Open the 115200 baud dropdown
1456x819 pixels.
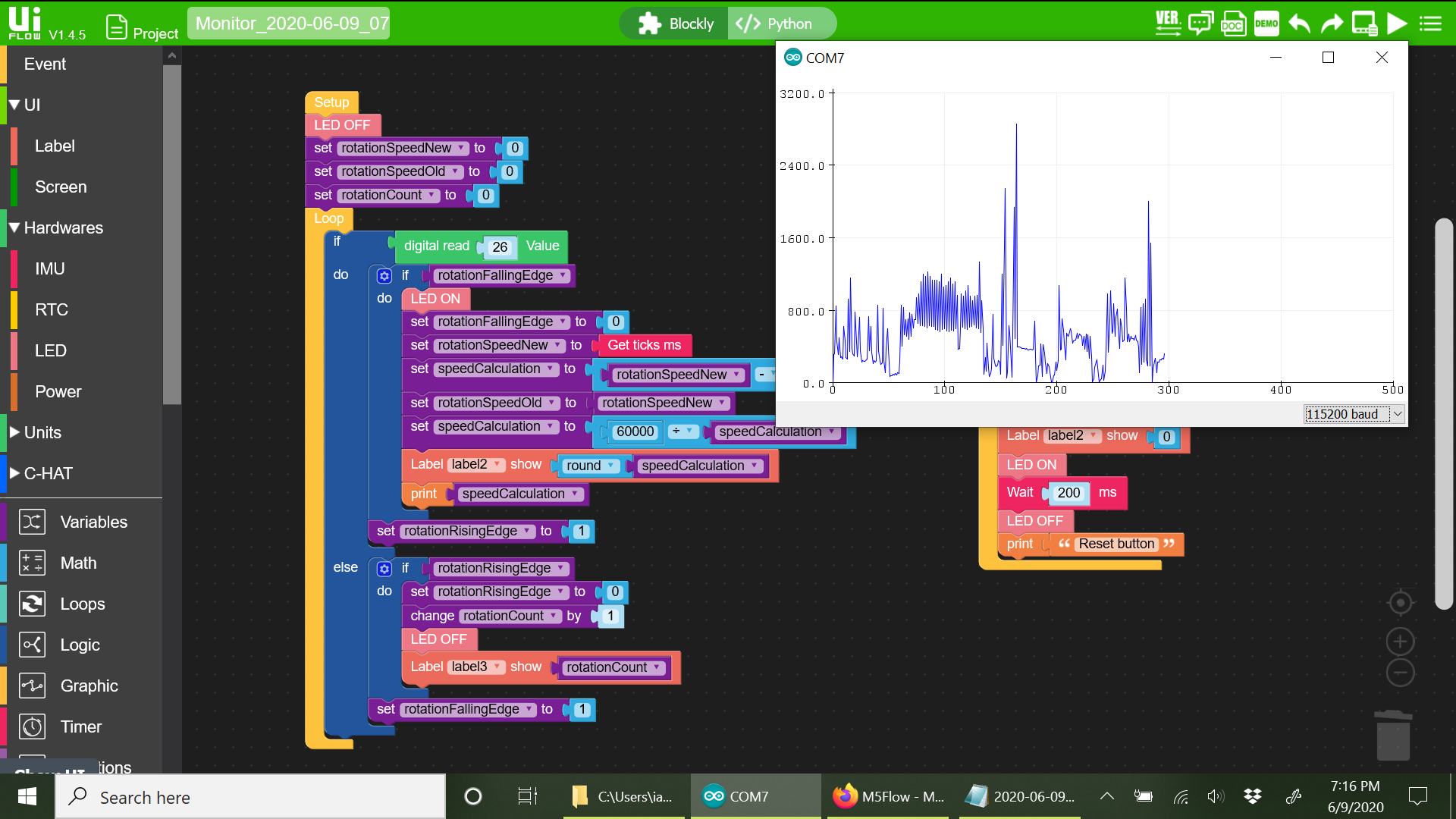(x=1354, y=414)
